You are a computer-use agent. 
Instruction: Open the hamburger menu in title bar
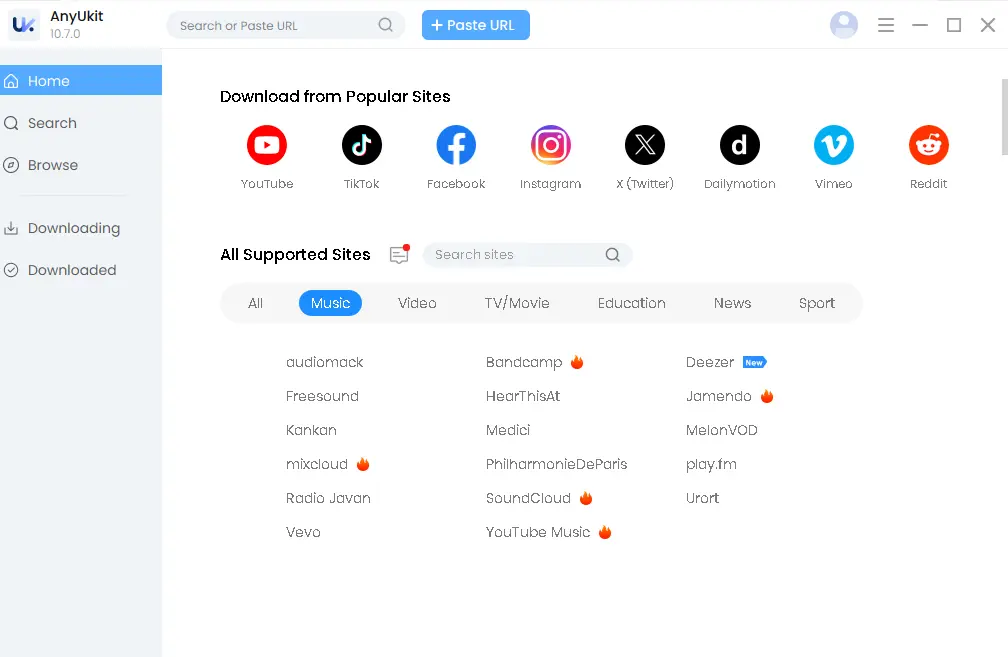(886, 25)
